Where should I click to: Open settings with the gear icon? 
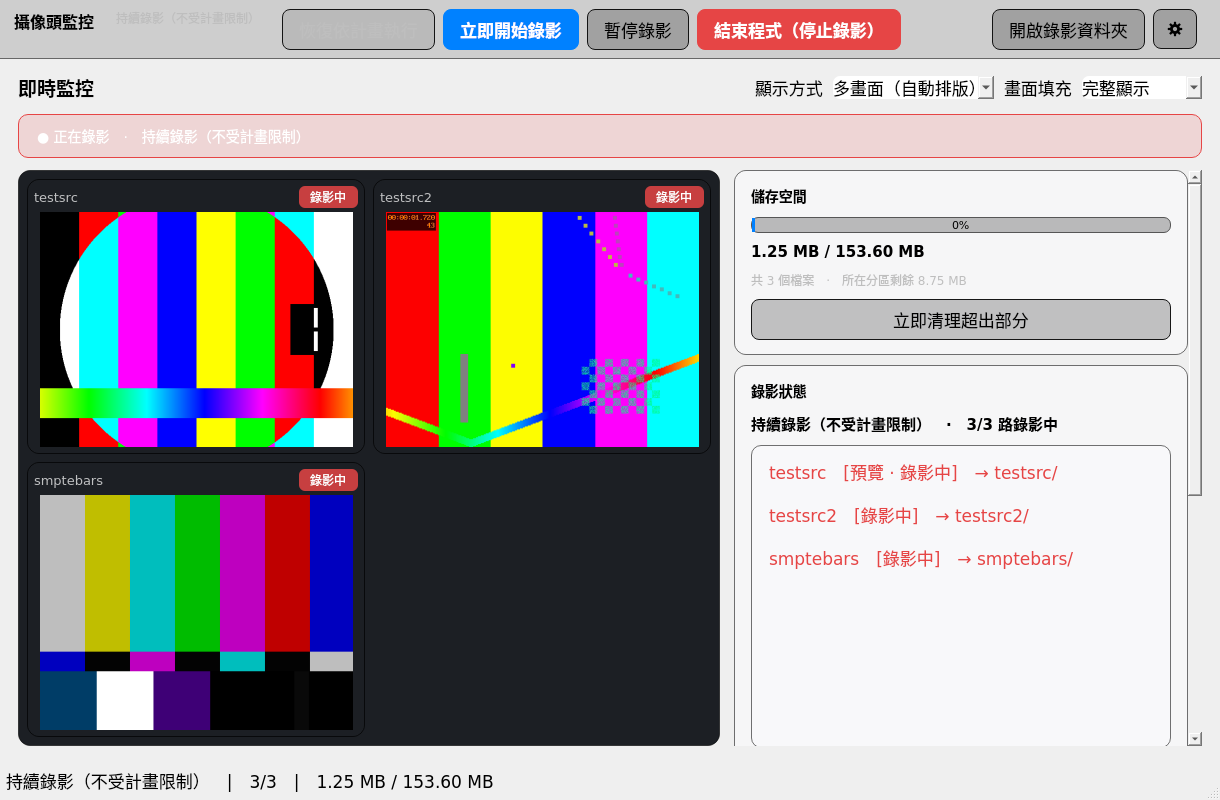(x=1175, y=30)
